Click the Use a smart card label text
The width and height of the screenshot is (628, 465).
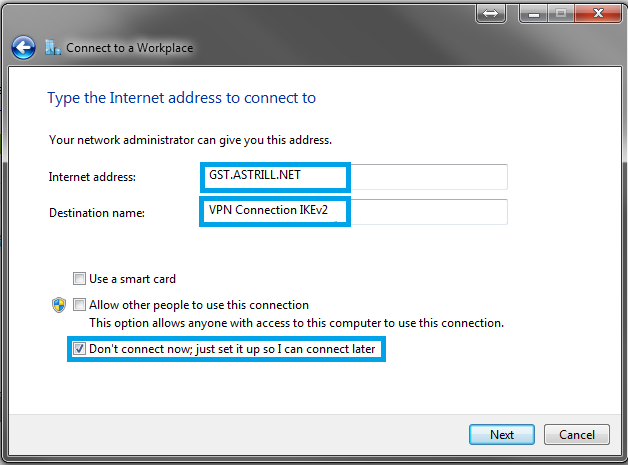pyautogui.click(x=132, y=279)
